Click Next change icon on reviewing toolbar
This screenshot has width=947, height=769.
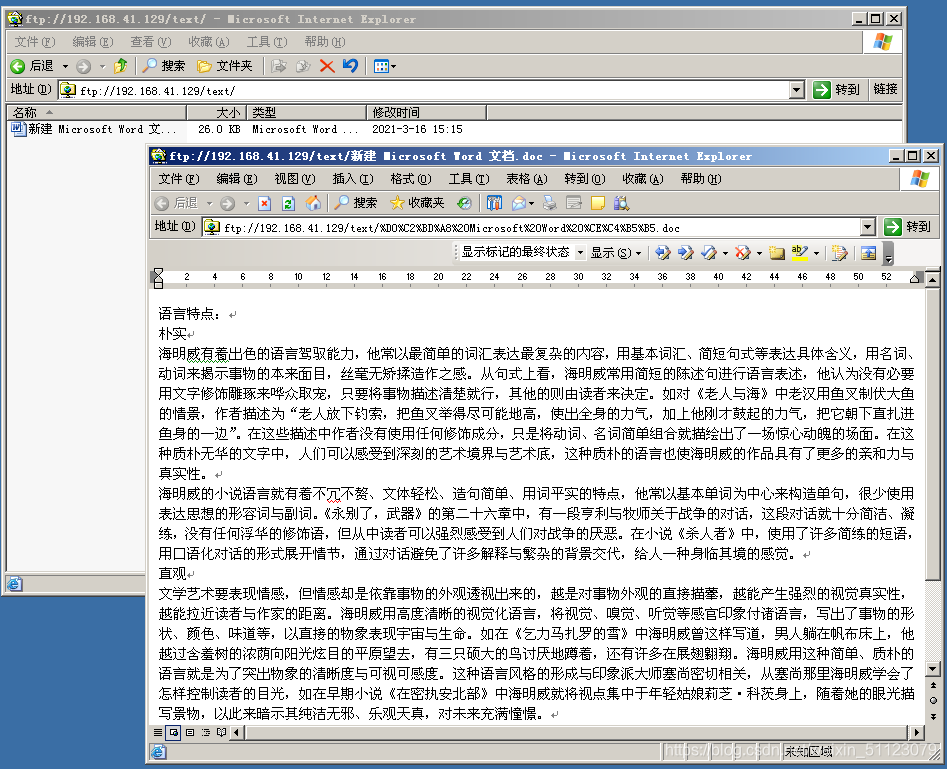click(685, 253)
